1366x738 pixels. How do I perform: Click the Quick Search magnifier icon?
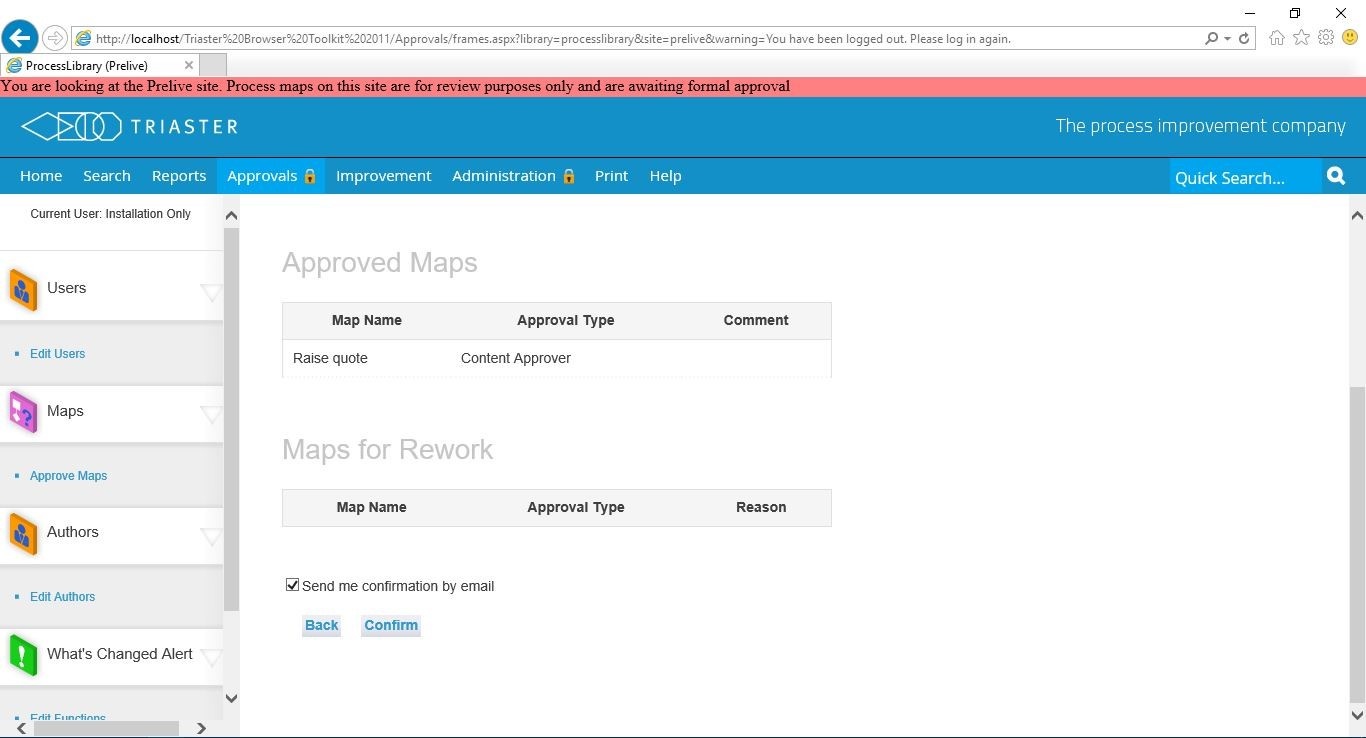point(1337,175)
